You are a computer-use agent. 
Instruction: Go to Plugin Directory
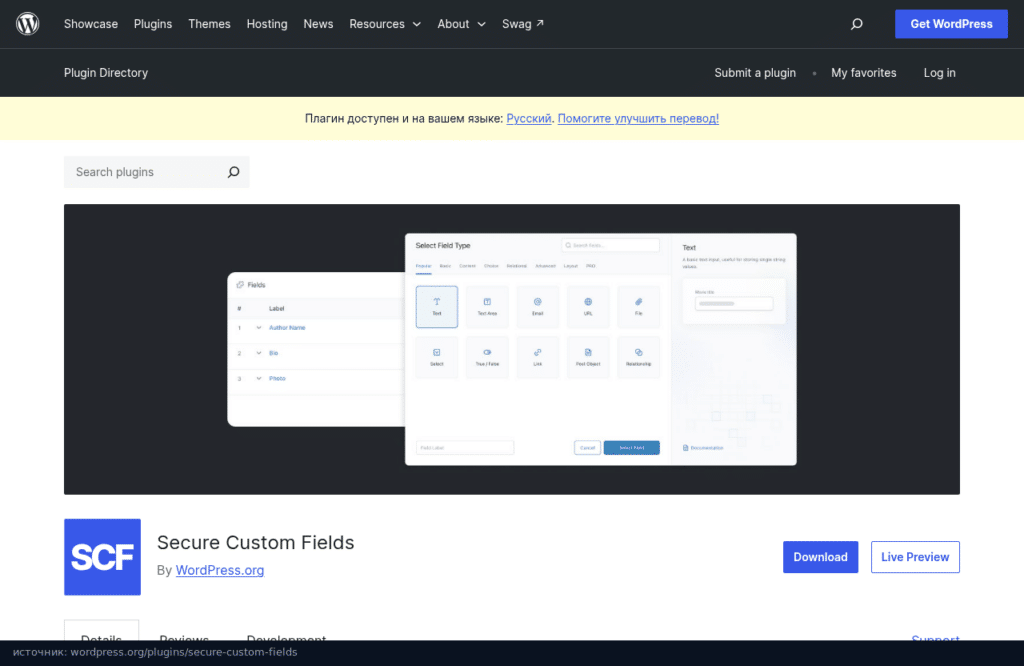[106, 72]
